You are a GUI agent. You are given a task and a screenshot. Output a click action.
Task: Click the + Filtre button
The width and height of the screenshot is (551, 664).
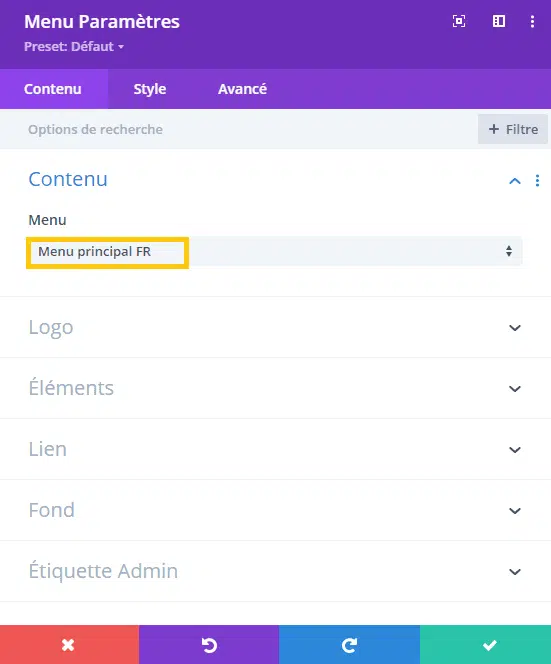[513, 129]
